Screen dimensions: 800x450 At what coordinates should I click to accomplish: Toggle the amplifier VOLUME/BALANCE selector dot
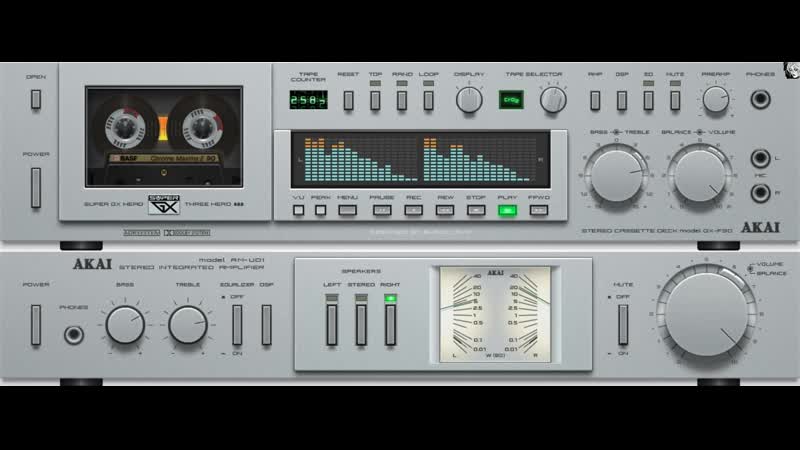(x=750, y=268)
